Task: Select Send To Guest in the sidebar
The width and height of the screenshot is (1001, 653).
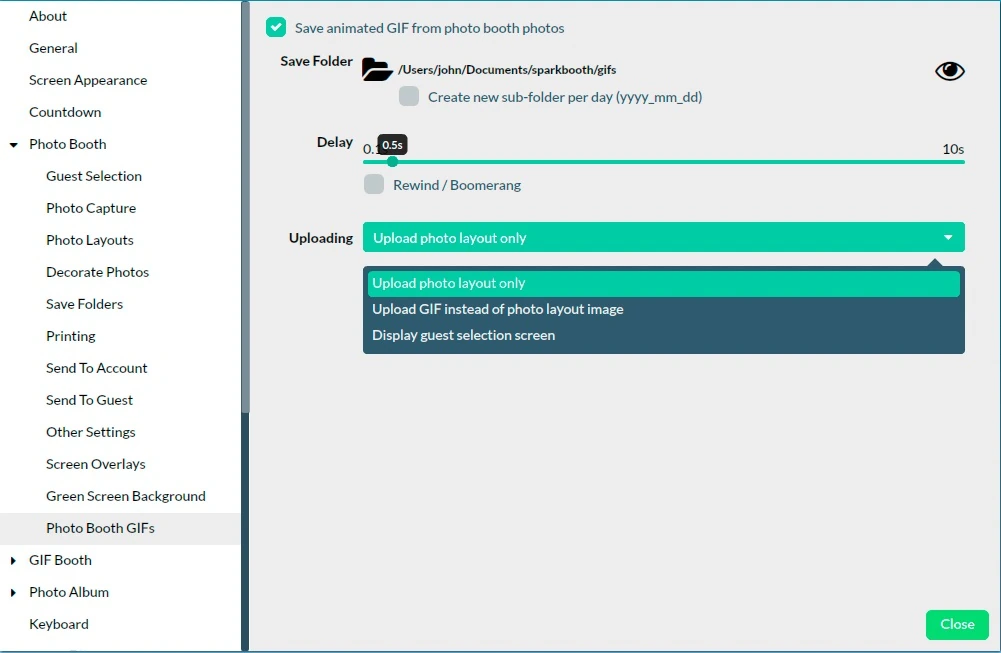Action: tap(89, 400)
